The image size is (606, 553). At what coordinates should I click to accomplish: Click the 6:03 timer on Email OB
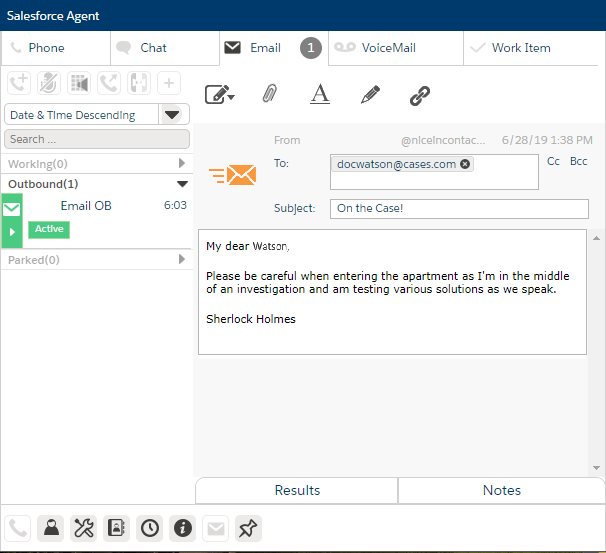175,205
